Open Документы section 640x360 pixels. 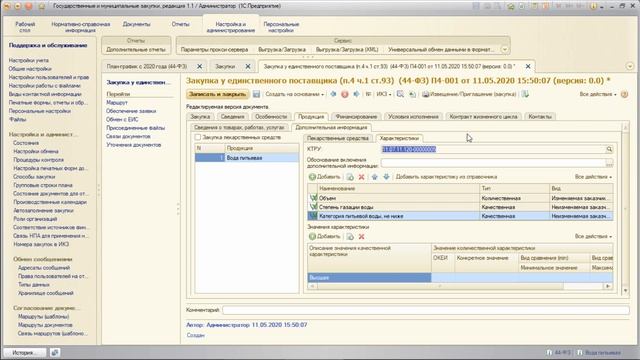[136, 24]
